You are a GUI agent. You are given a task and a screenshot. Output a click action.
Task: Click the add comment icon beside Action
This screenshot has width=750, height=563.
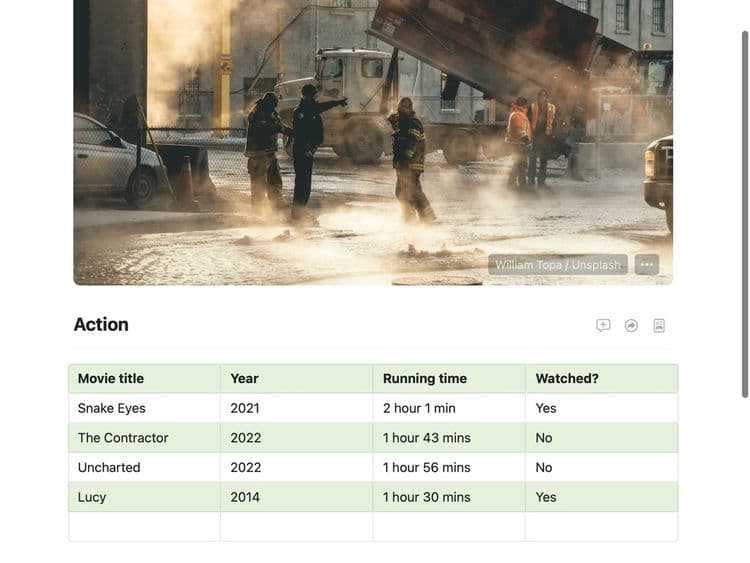click(x=603, y=325)
